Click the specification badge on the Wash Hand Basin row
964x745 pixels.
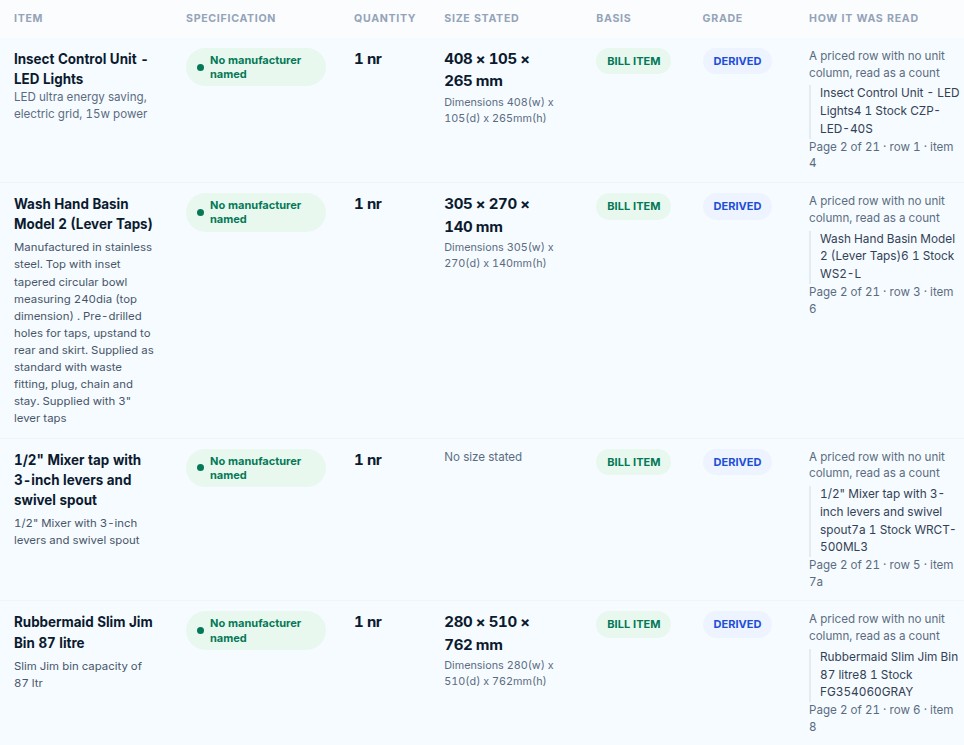pos(255,212)
